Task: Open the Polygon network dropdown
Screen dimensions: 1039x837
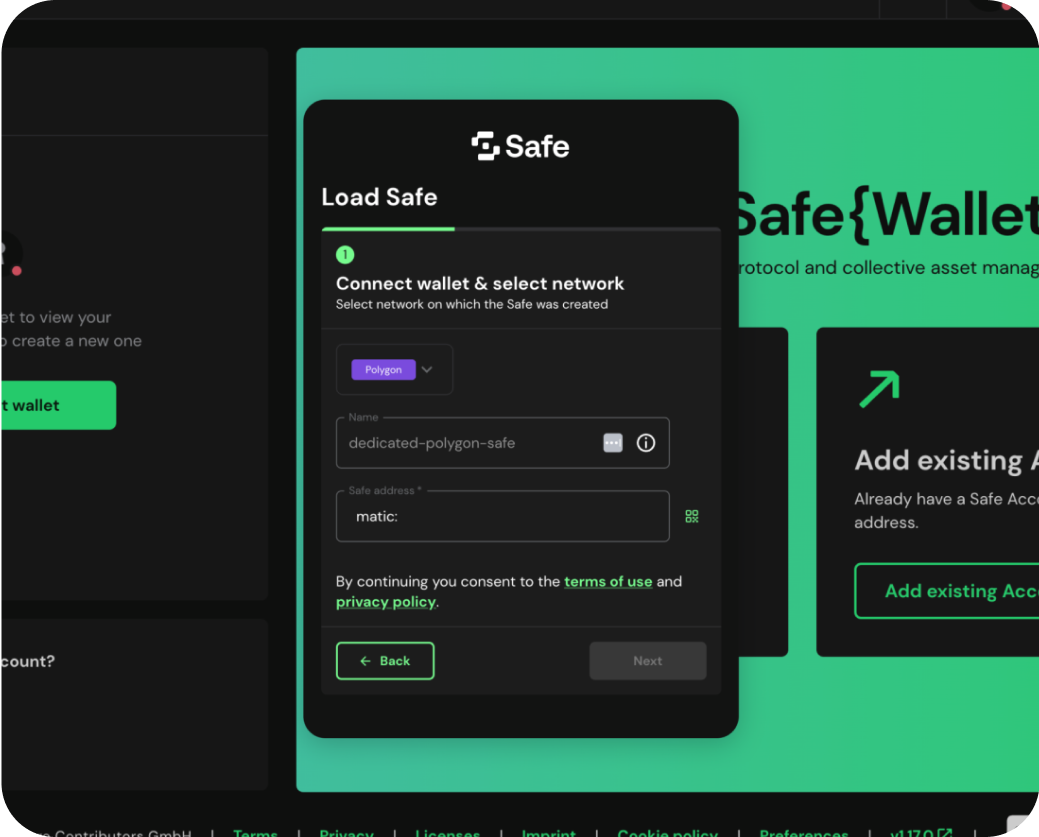Action: 394,370
